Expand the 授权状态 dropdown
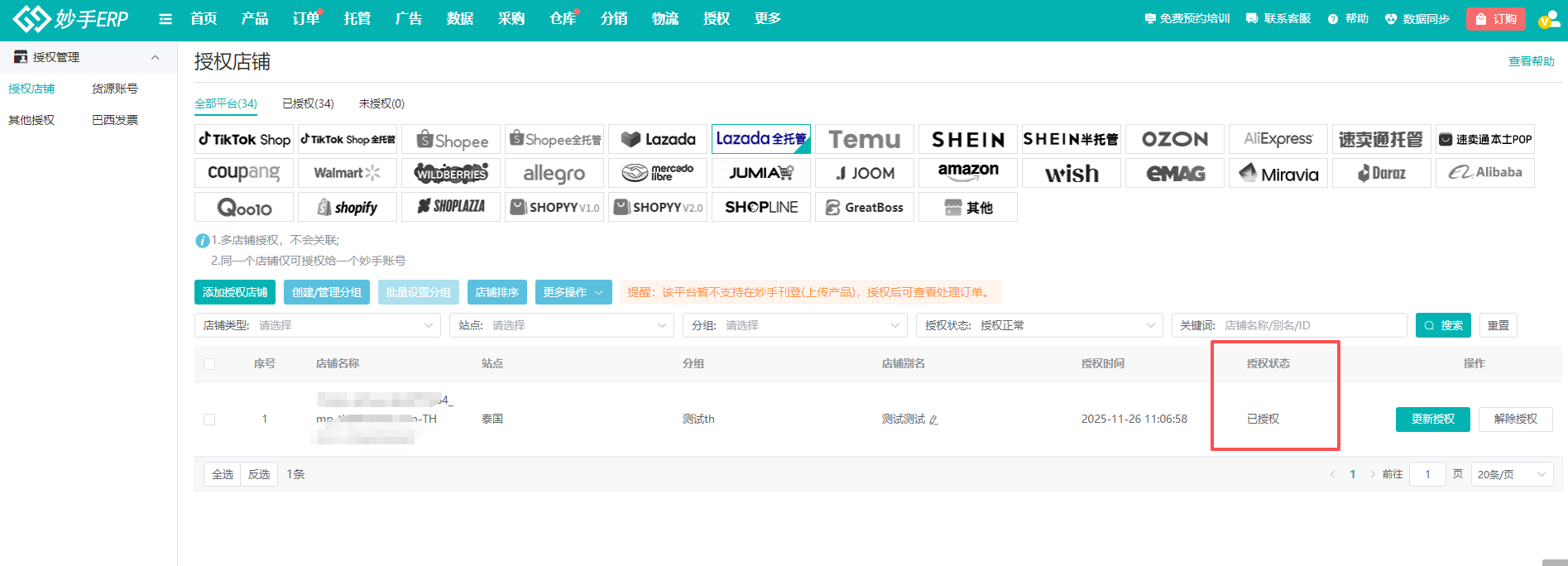 [1038, 325]
